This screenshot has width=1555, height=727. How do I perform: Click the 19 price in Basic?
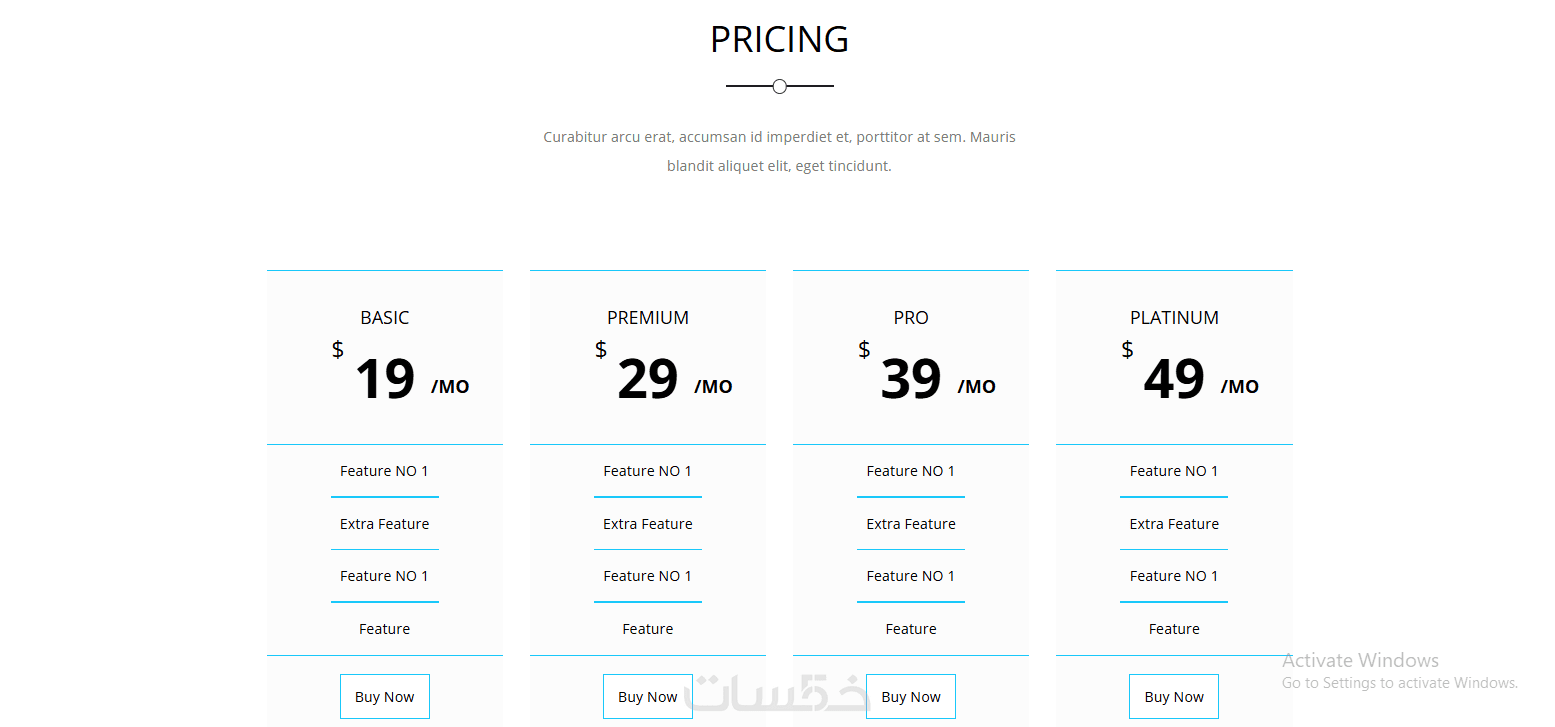[385, 379]
